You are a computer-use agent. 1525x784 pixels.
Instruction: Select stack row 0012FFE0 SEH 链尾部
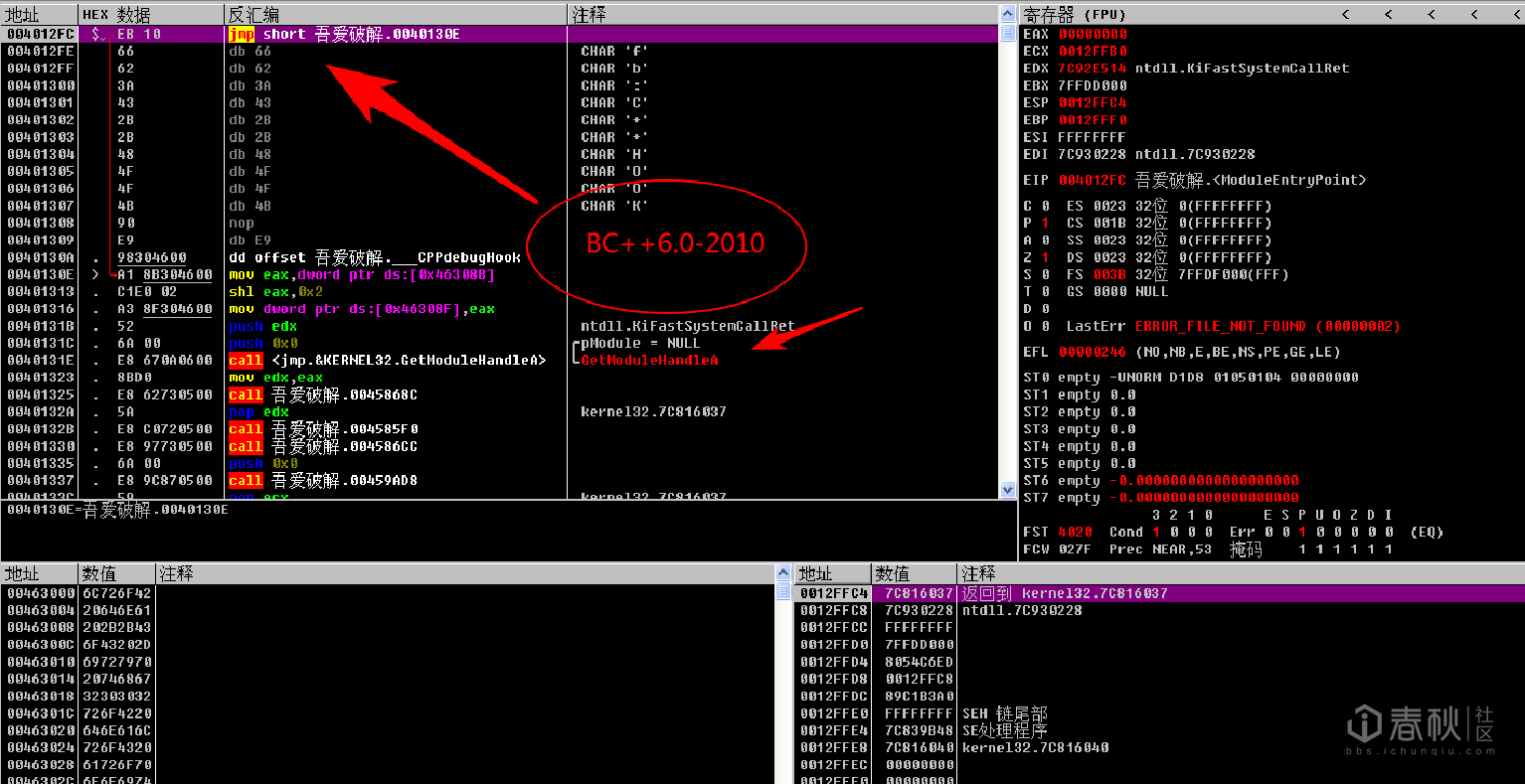1159,713
